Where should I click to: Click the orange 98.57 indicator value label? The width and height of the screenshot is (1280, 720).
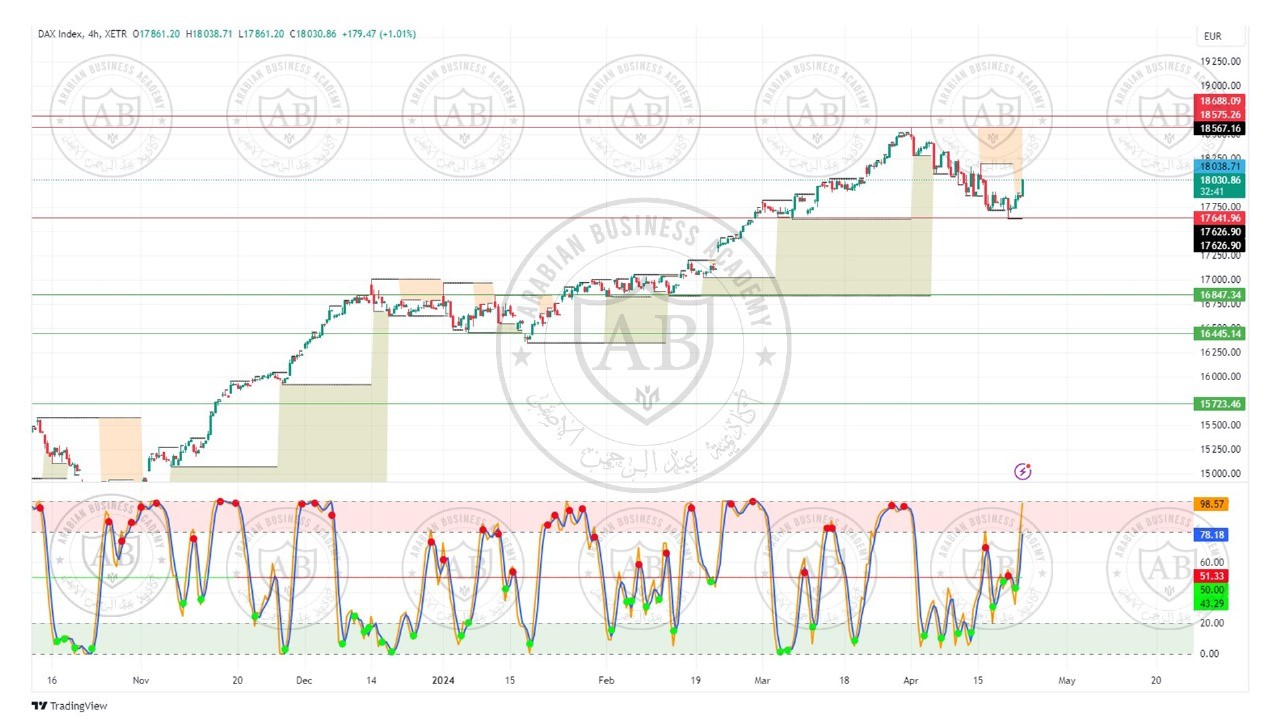point(1212,504)
